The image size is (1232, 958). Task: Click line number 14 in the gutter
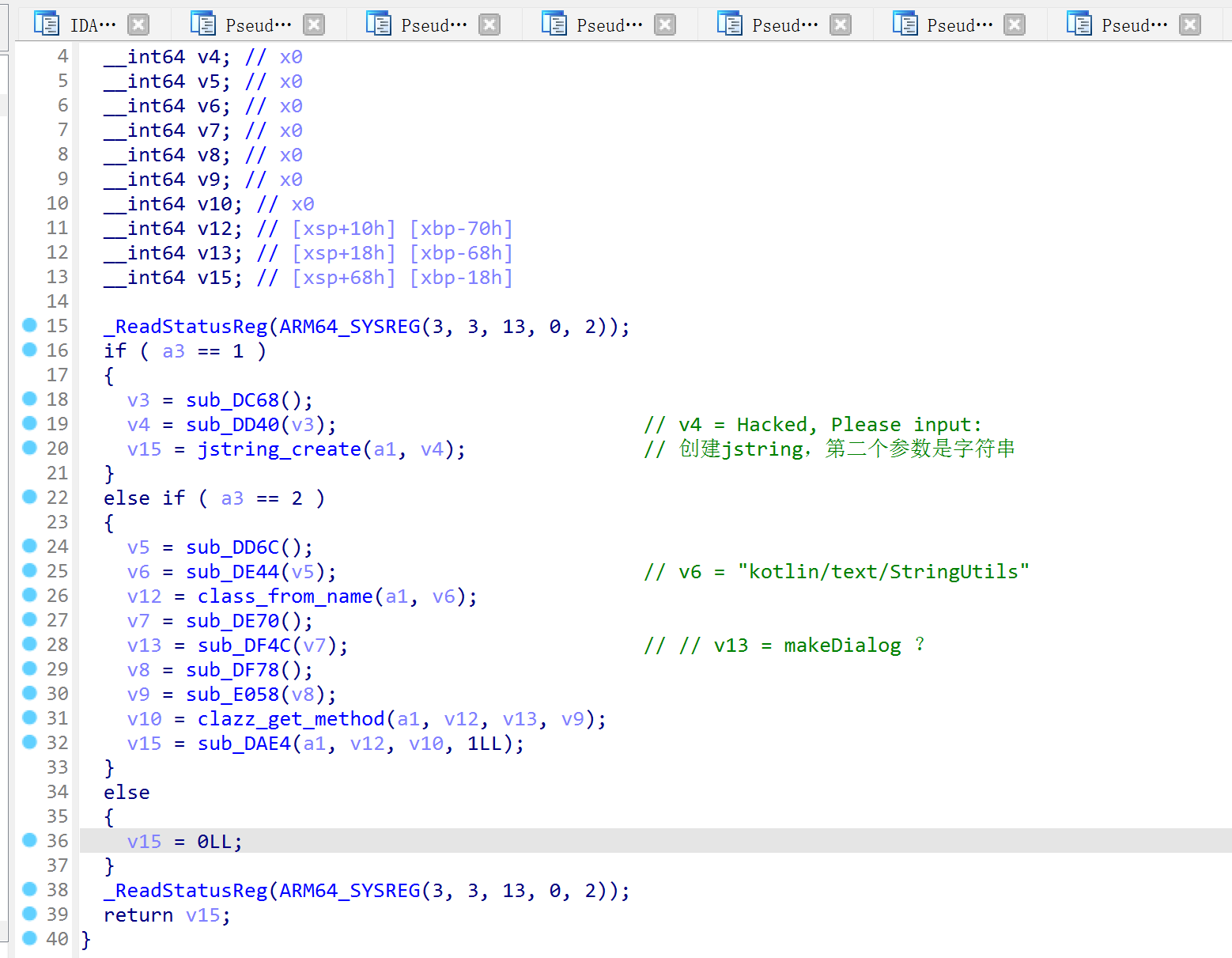tap(57, 301)
